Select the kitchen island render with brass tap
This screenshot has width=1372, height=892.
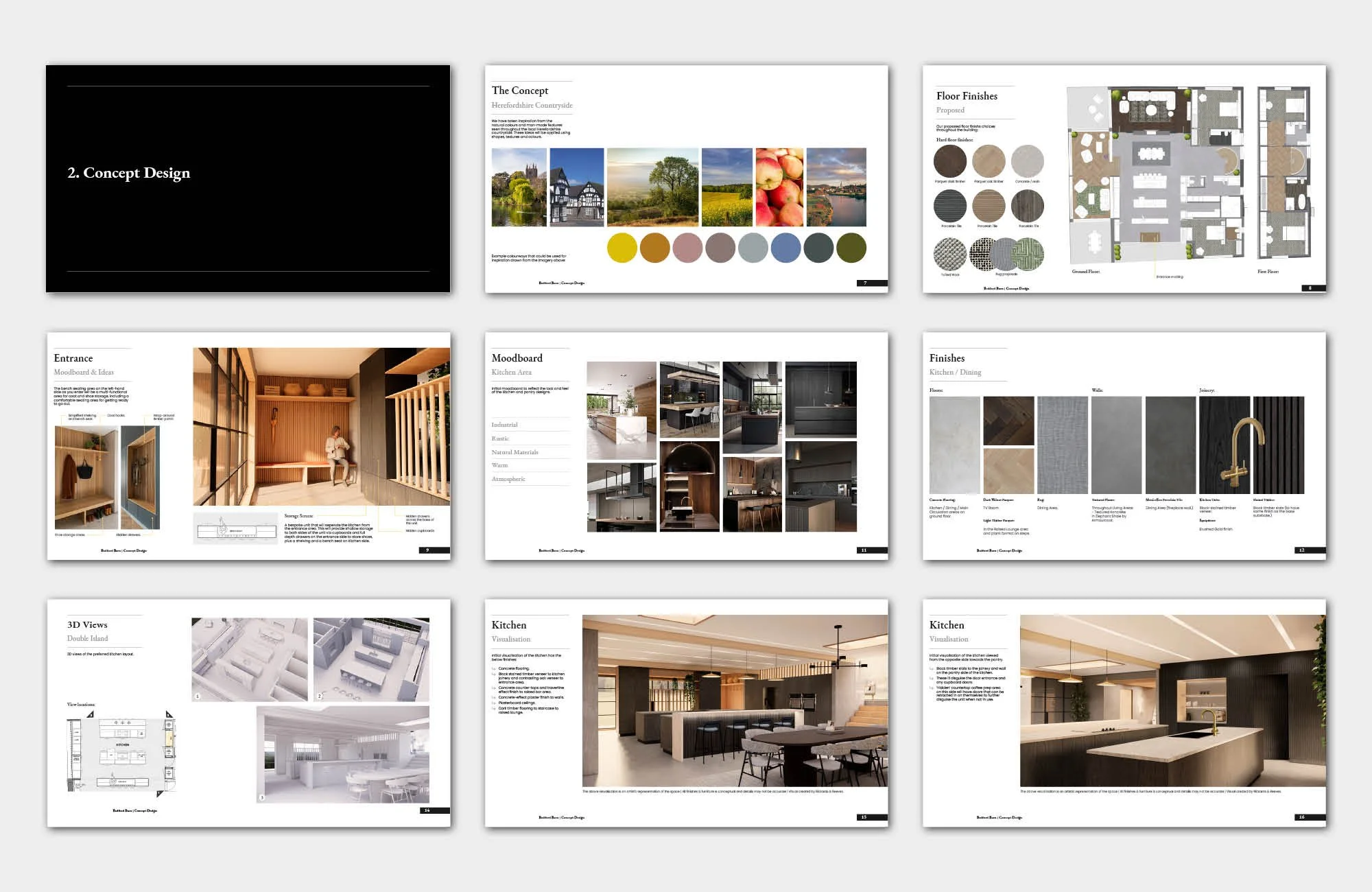(1172, 701)
